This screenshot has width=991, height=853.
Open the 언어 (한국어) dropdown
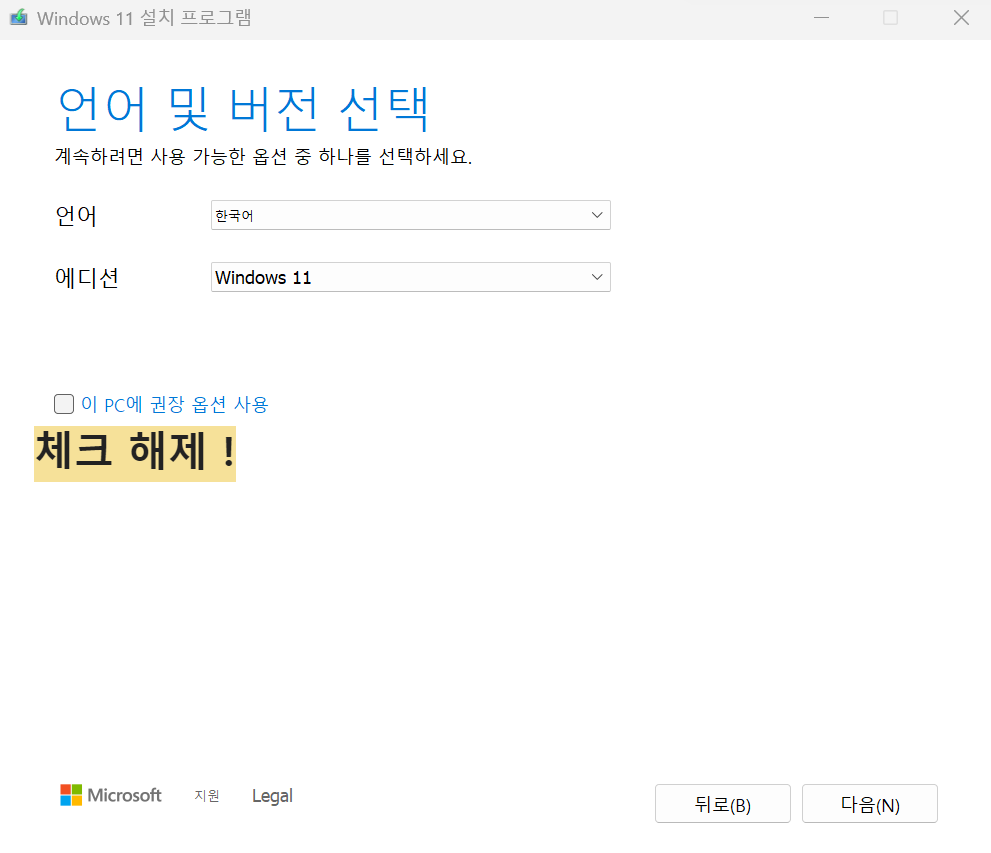click(411, 215)
